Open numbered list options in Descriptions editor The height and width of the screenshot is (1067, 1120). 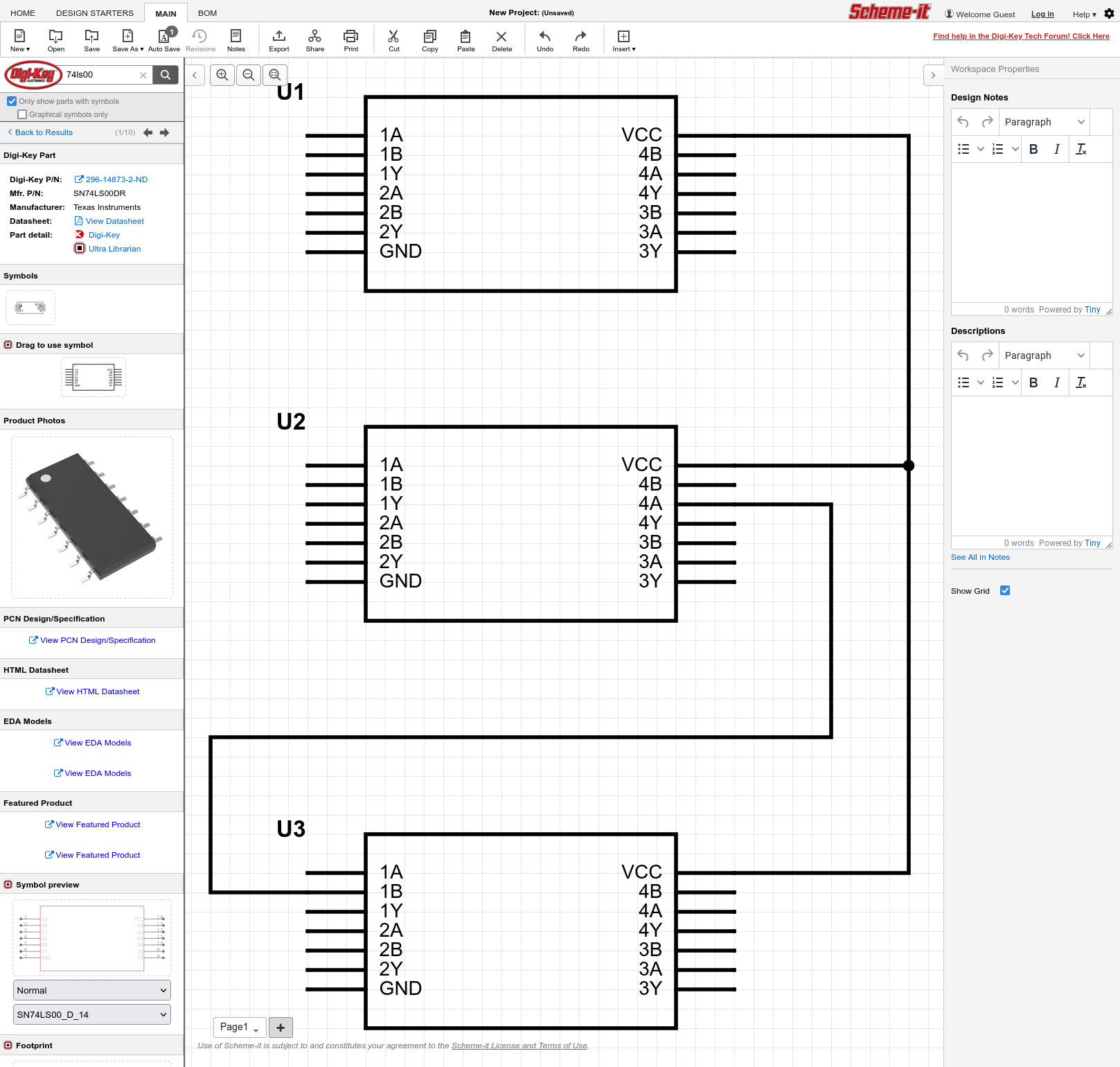pyautogui.click(x=1015, y=382)
